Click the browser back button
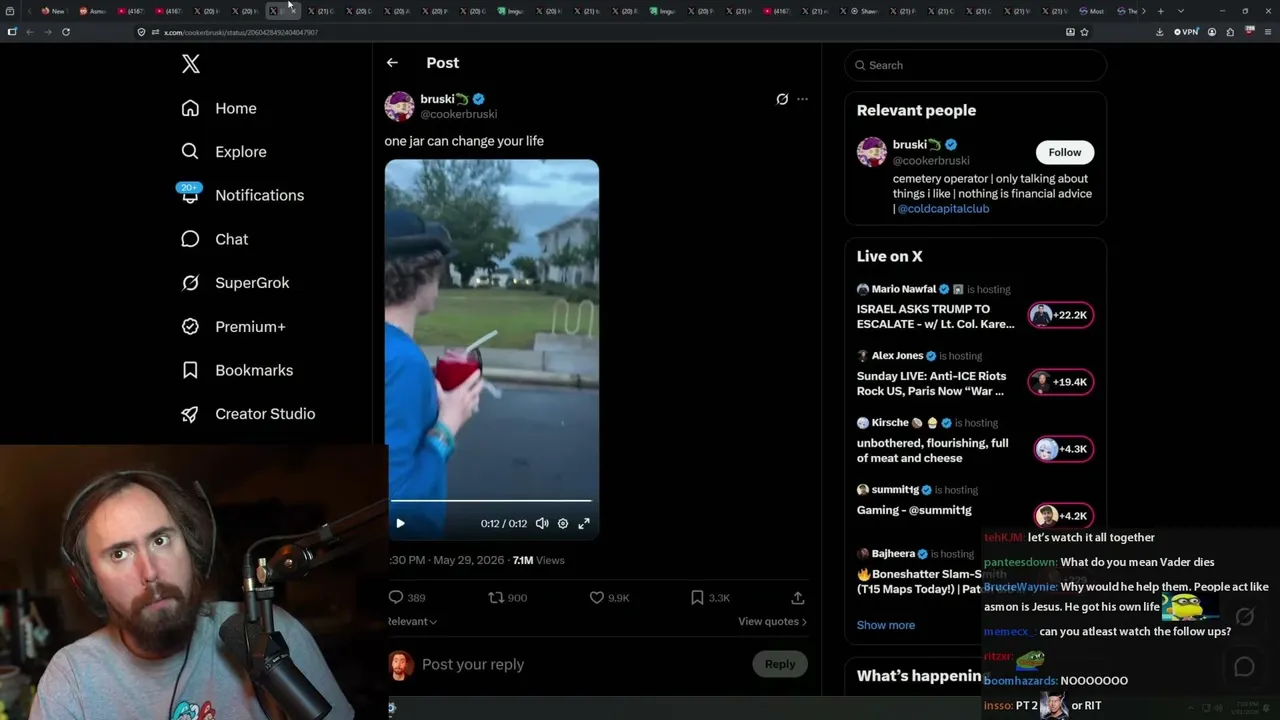This screenshot has width=1280, height=720. (x=30, y=32)
